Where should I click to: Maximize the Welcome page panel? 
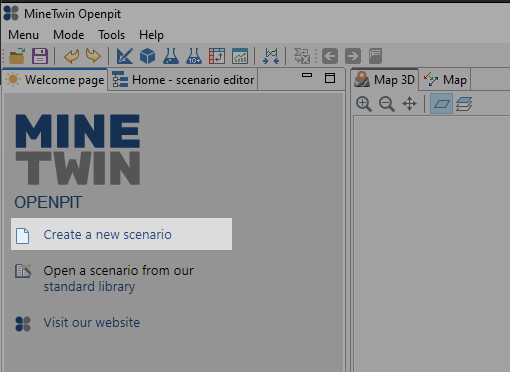point(330,78)
